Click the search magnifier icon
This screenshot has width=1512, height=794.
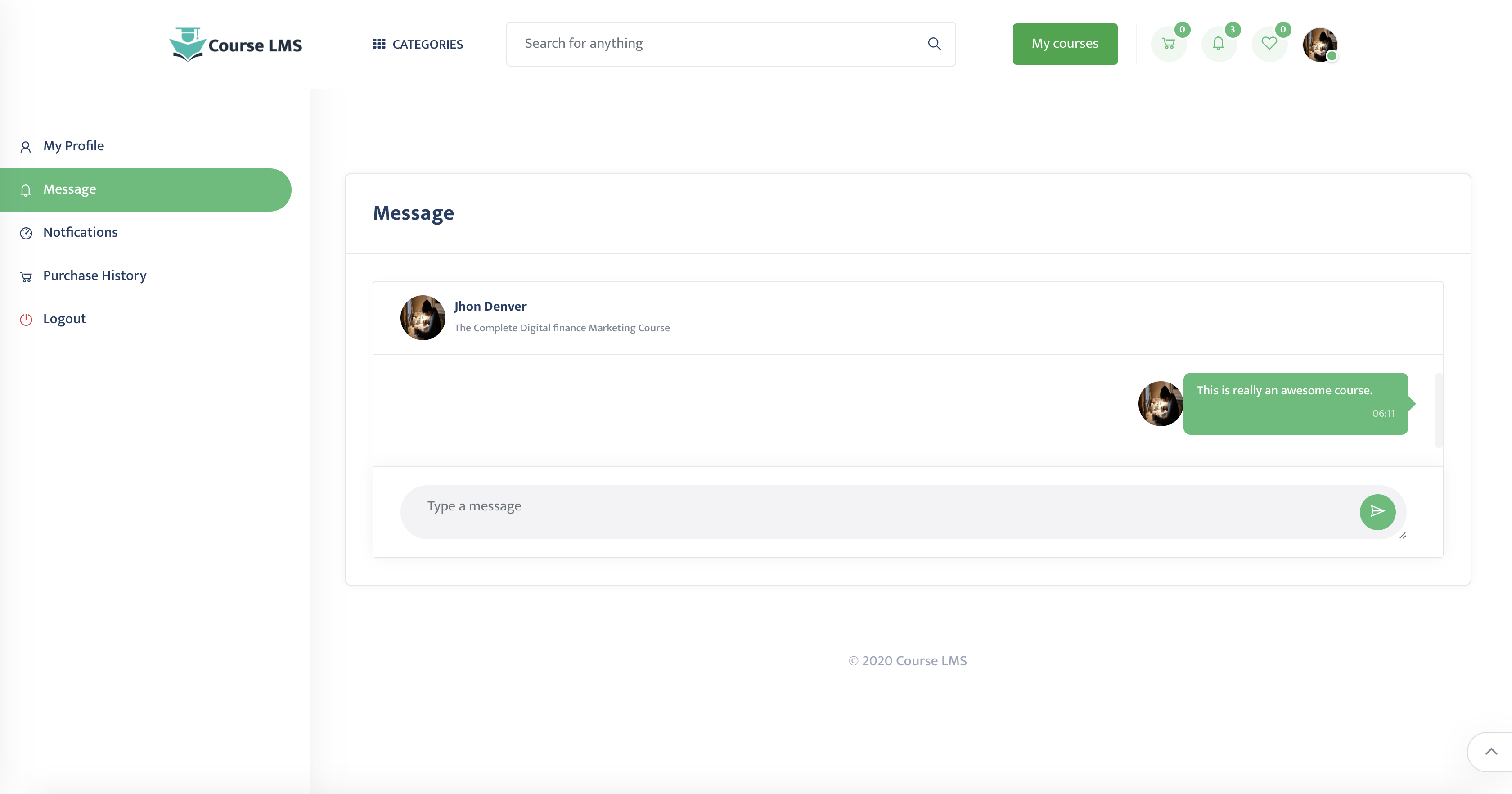(x=935, y=44)
